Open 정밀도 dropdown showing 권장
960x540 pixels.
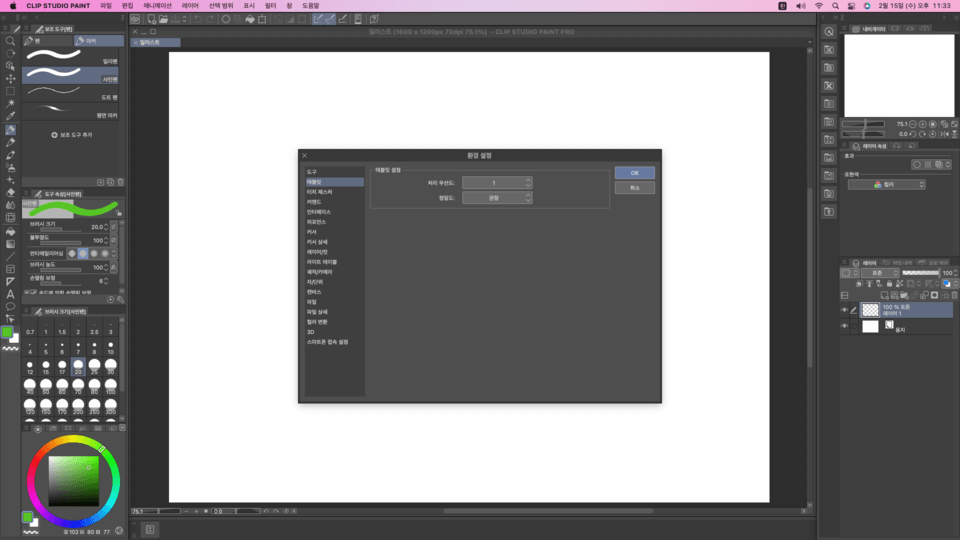497,198
